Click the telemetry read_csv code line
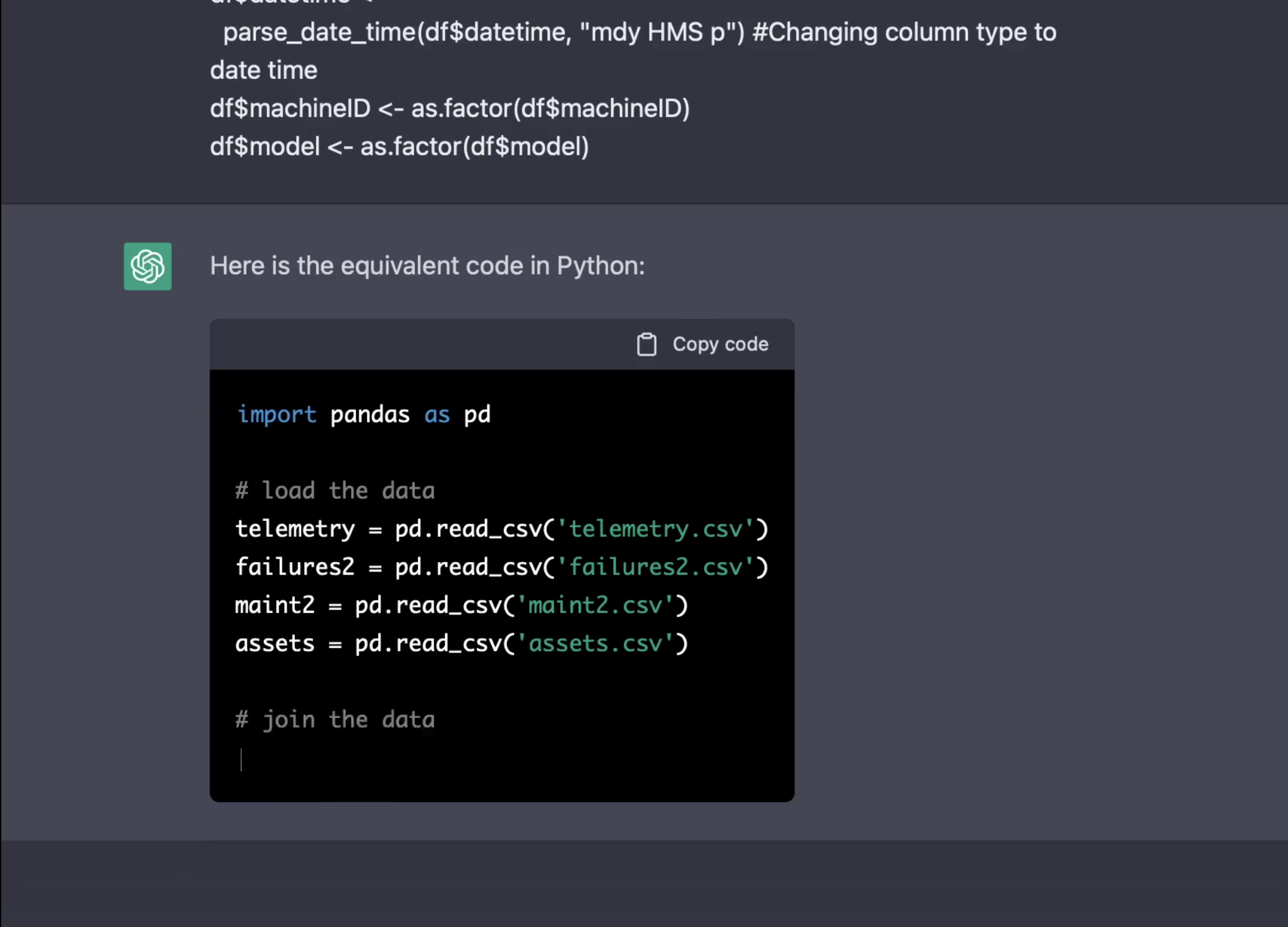 click(x=502, y=529)
